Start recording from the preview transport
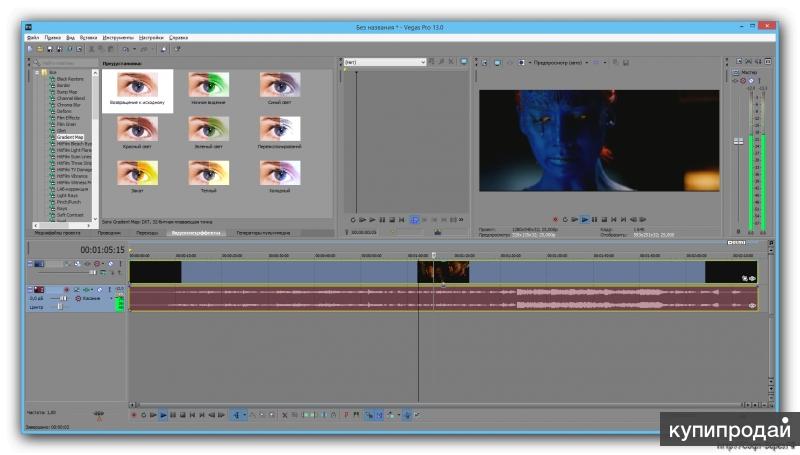This screenshot has height=455, width=800. click(556, 219)
